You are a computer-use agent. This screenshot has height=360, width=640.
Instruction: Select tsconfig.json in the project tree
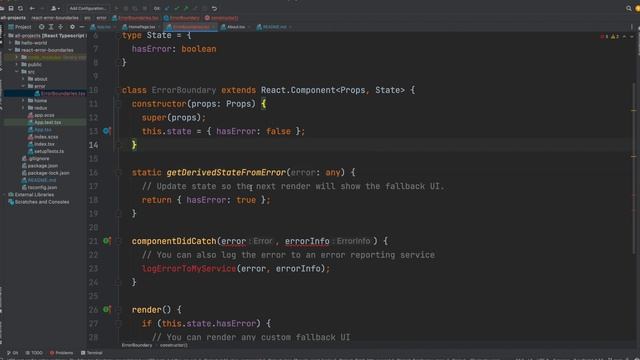[x=39, y=188]
